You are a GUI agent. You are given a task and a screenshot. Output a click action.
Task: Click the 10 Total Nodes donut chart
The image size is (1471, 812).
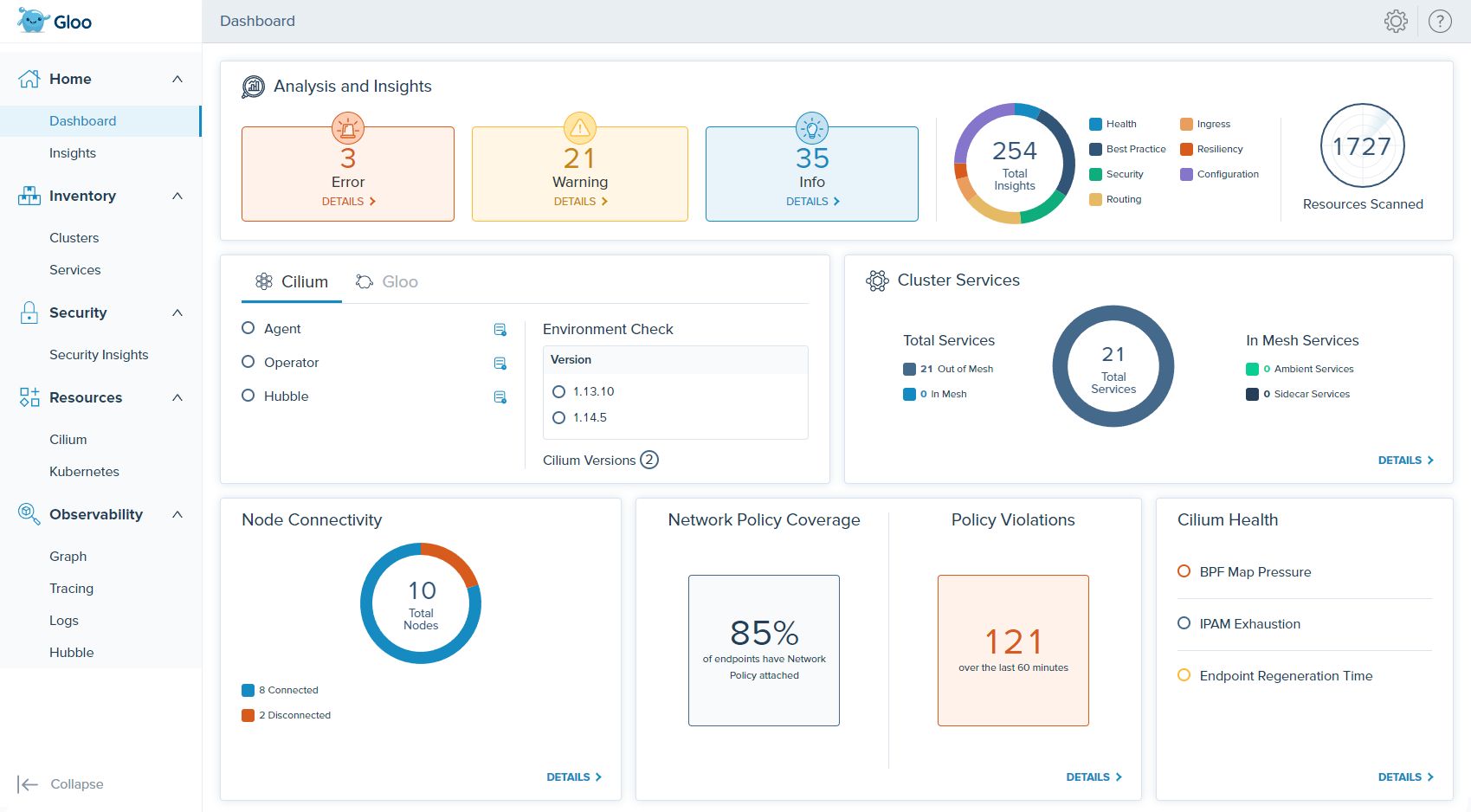click(421, 603)
